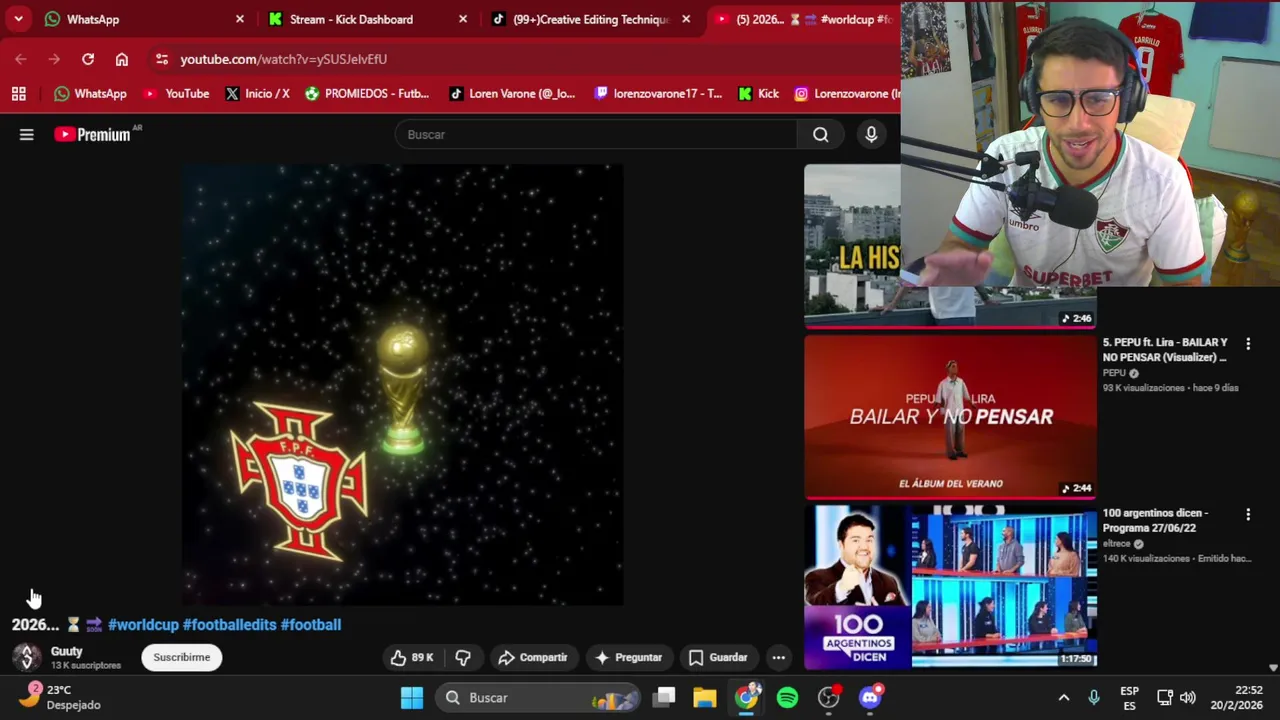Subscribe to Guuty with Suscribirme button
This screenshot has height=720, width=1280.
tap(182, 657)
